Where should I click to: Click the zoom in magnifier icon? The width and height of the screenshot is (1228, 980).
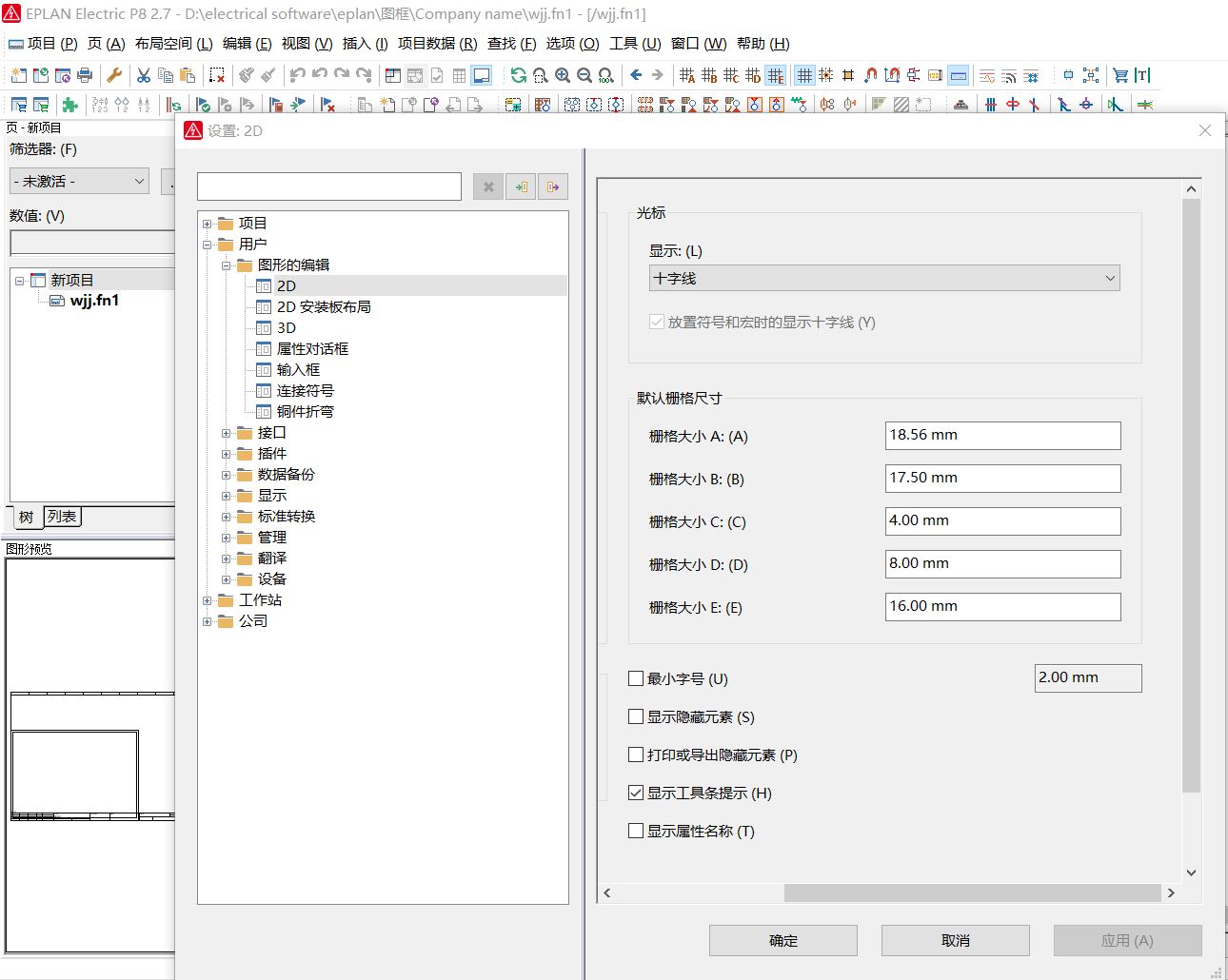click(x=563, y=75)
